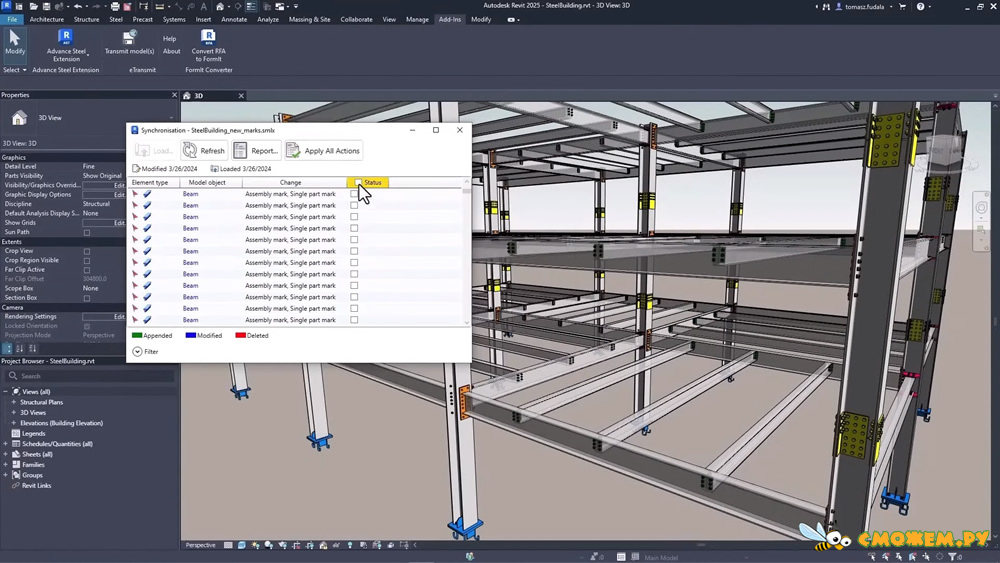This screenshot has height=563, width=1000.
Task: Open the File menu tab
Action: [x=12, y=20]
